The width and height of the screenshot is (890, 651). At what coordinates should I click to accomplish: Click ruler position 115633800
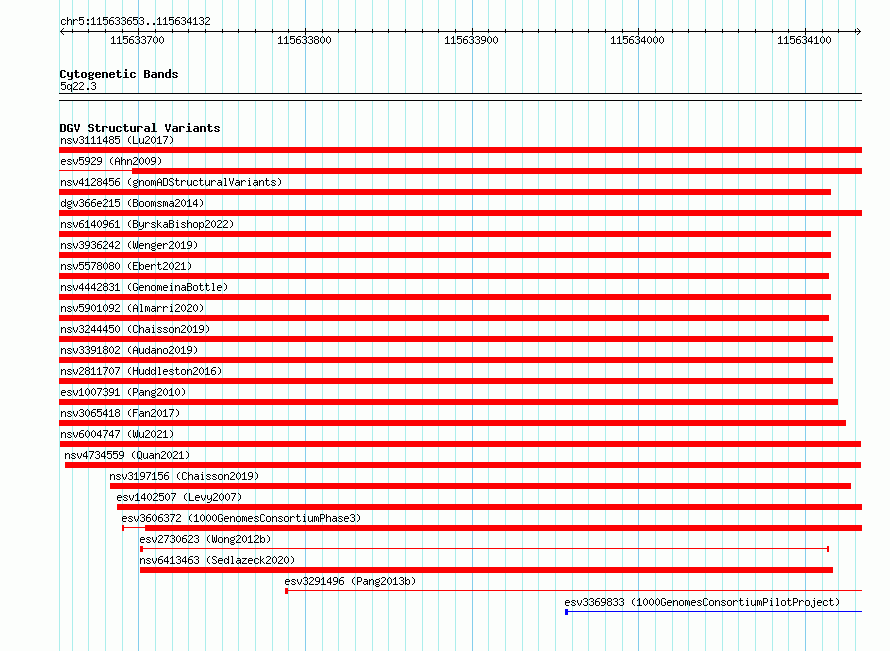pyautogui.click(x=304, y=40)
